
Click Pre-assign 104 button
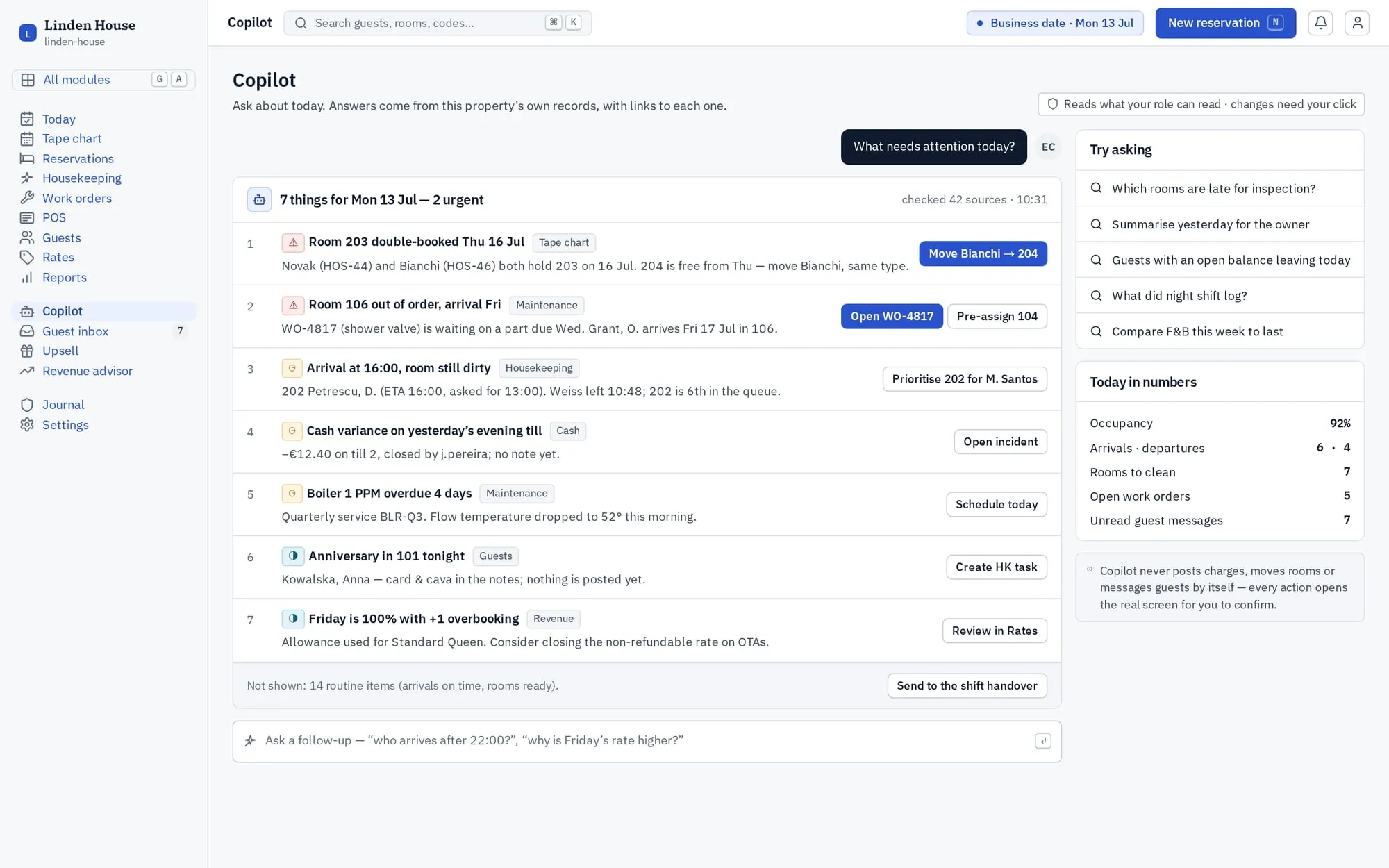[997, 316]
